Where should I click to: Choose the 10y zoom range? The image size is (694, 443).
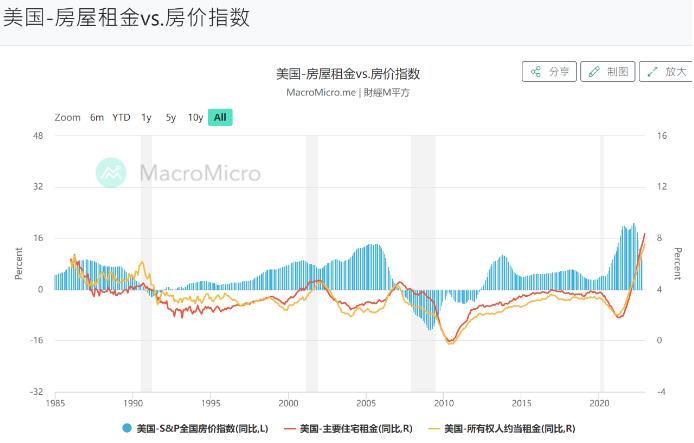click(x=195, y=117)
